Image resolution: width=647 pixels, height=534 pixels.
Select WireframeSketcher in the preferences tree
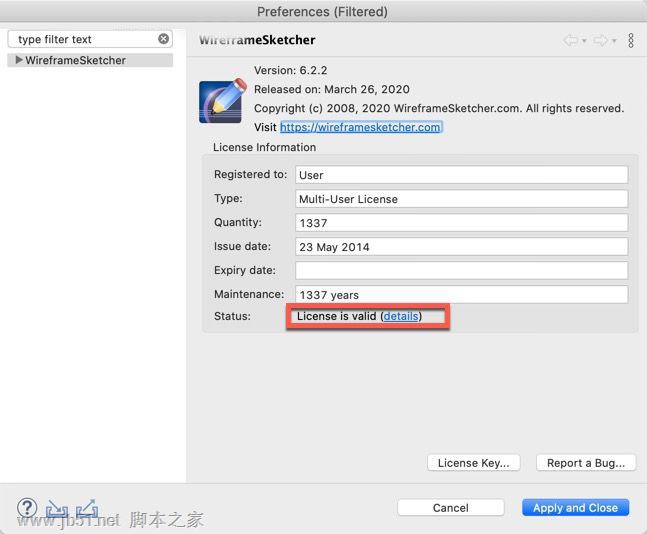pyautogui.click(x=75, y=60)
